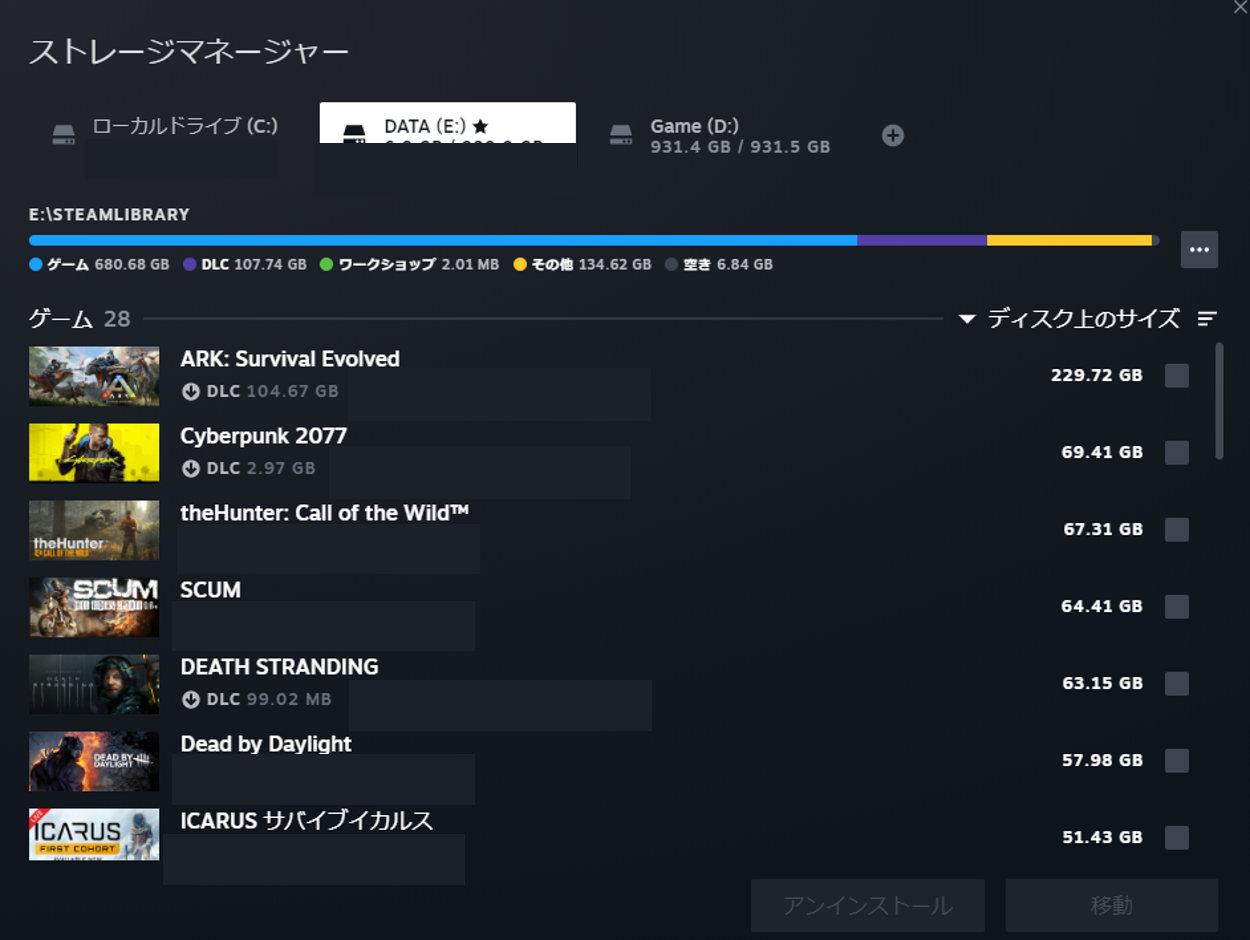The height and width of the screenshot is (940, 1250).
Task: Click the アンインストール button
Action: (868, 906)
